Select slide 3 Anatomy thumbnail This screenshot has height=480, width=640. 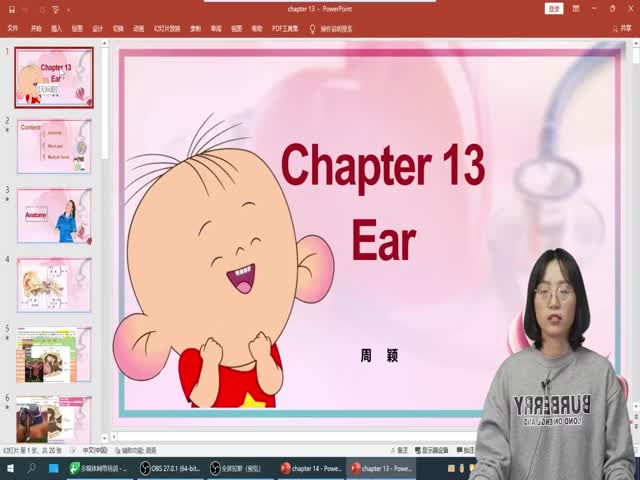pos(54,216)
